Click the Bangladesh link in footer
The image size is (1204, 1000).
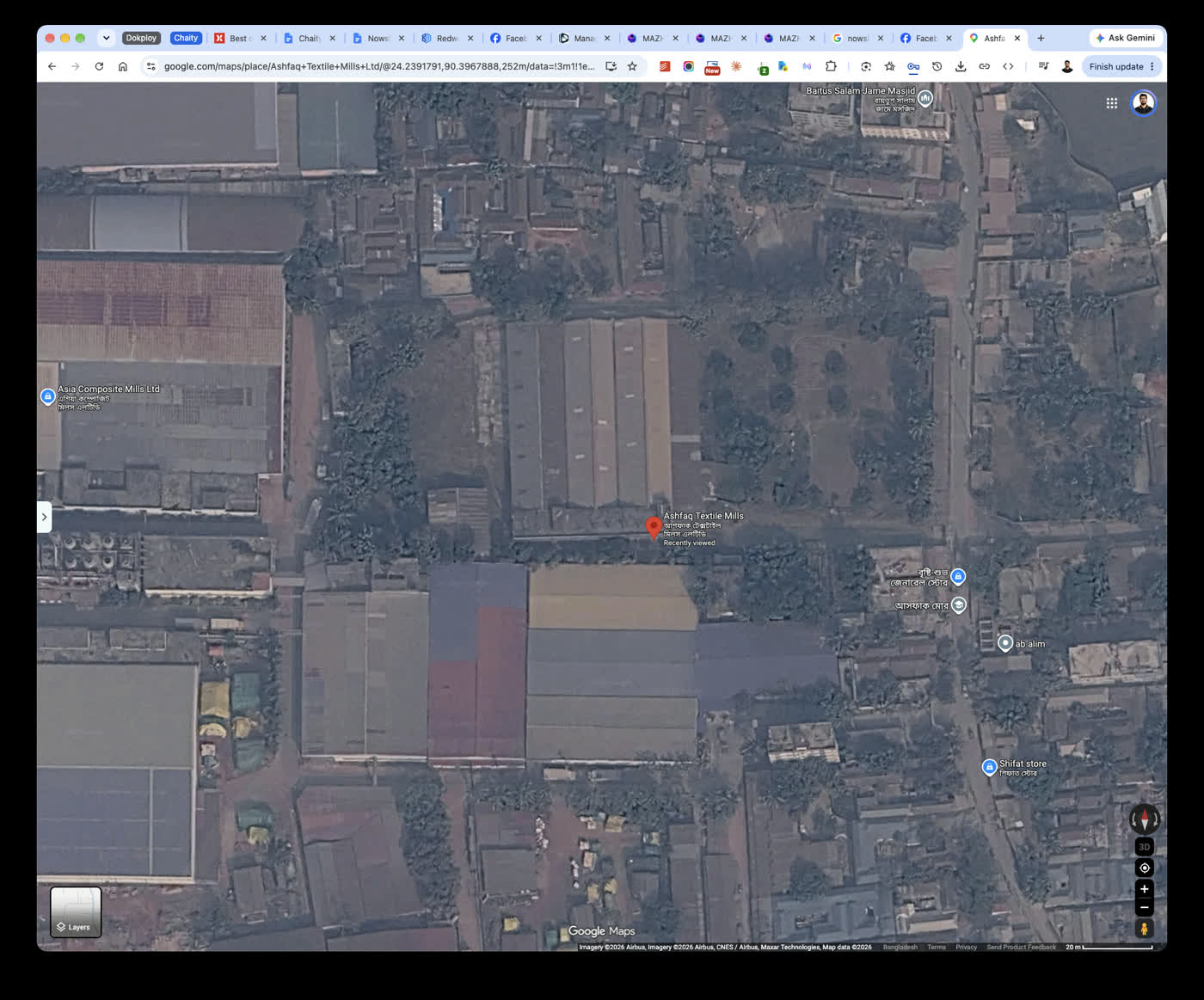[900, 947]
